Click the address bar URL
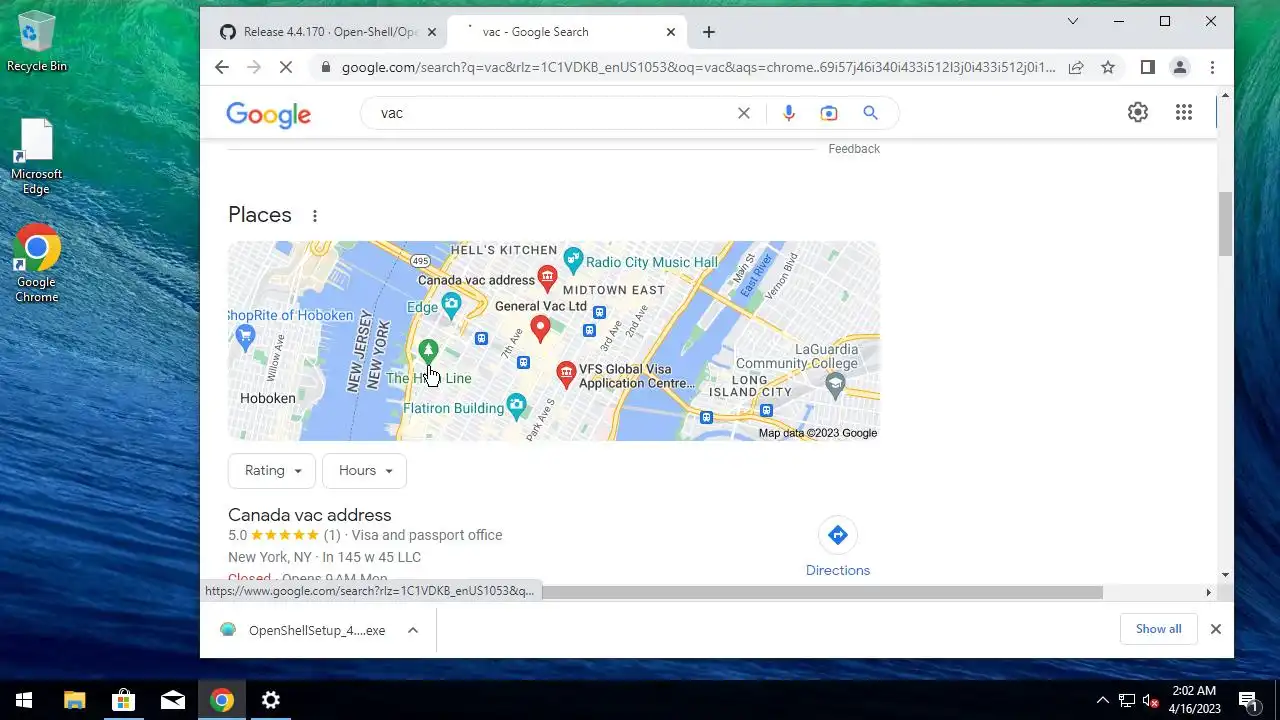 pyautogui.click(x=697, y=67)
